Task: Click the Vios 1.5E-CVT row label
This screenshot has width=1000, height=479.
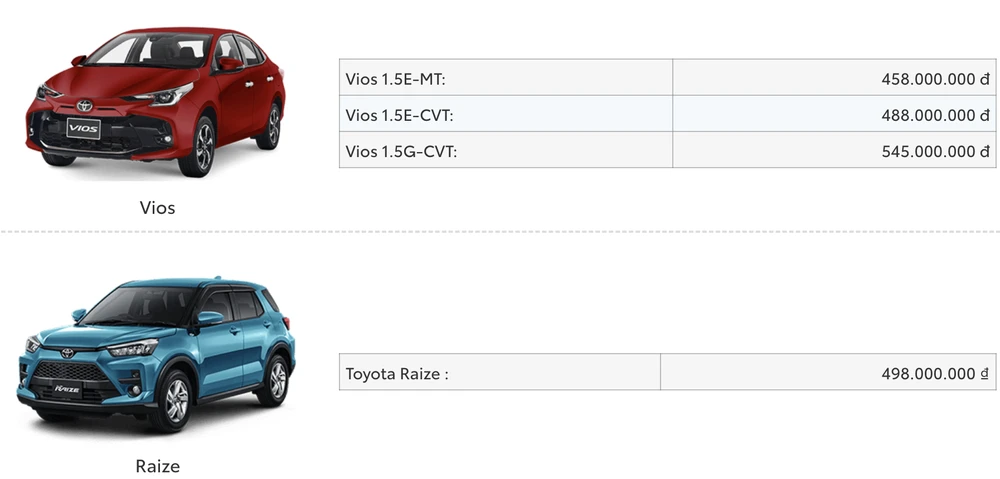Action: [399, 115]
